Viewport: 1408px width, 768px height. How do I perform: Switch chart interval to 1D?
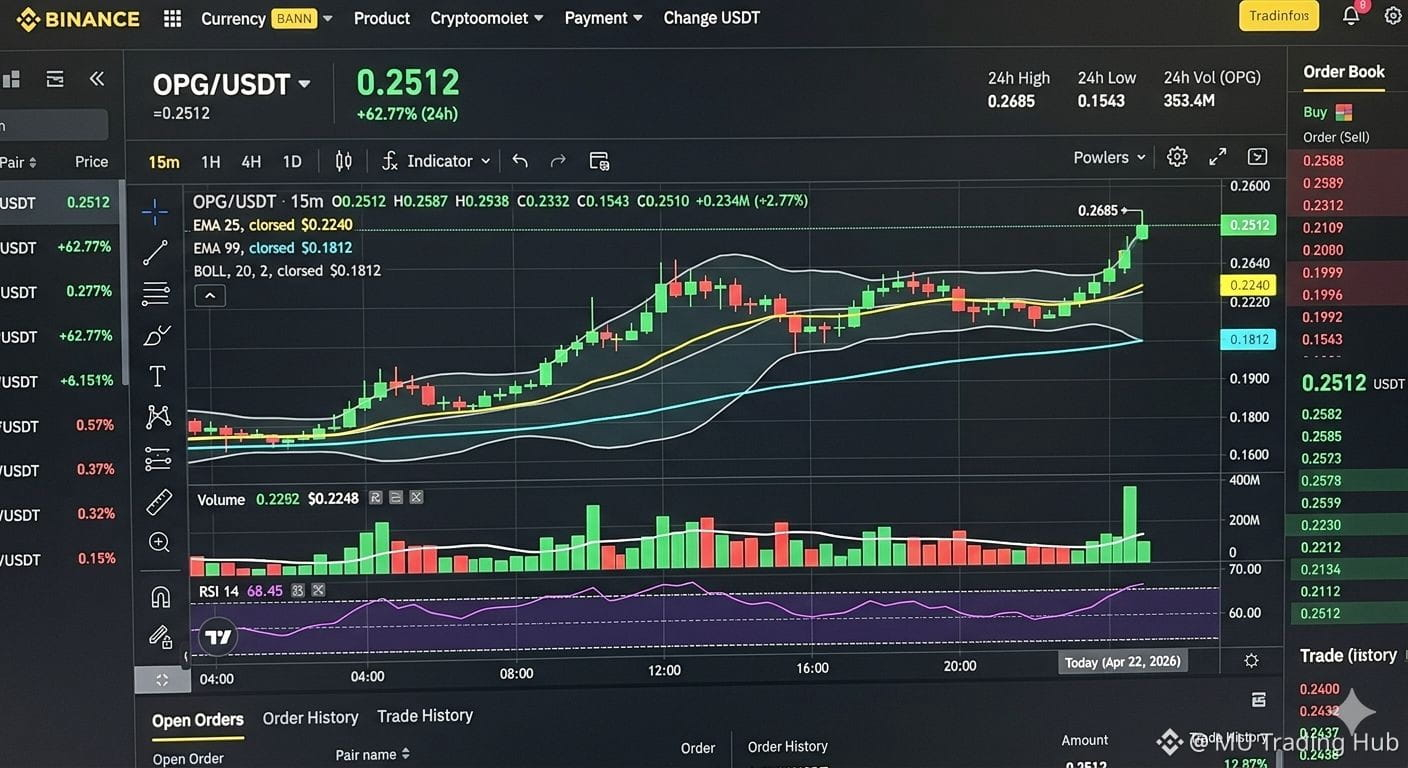[x=292, y=161]
